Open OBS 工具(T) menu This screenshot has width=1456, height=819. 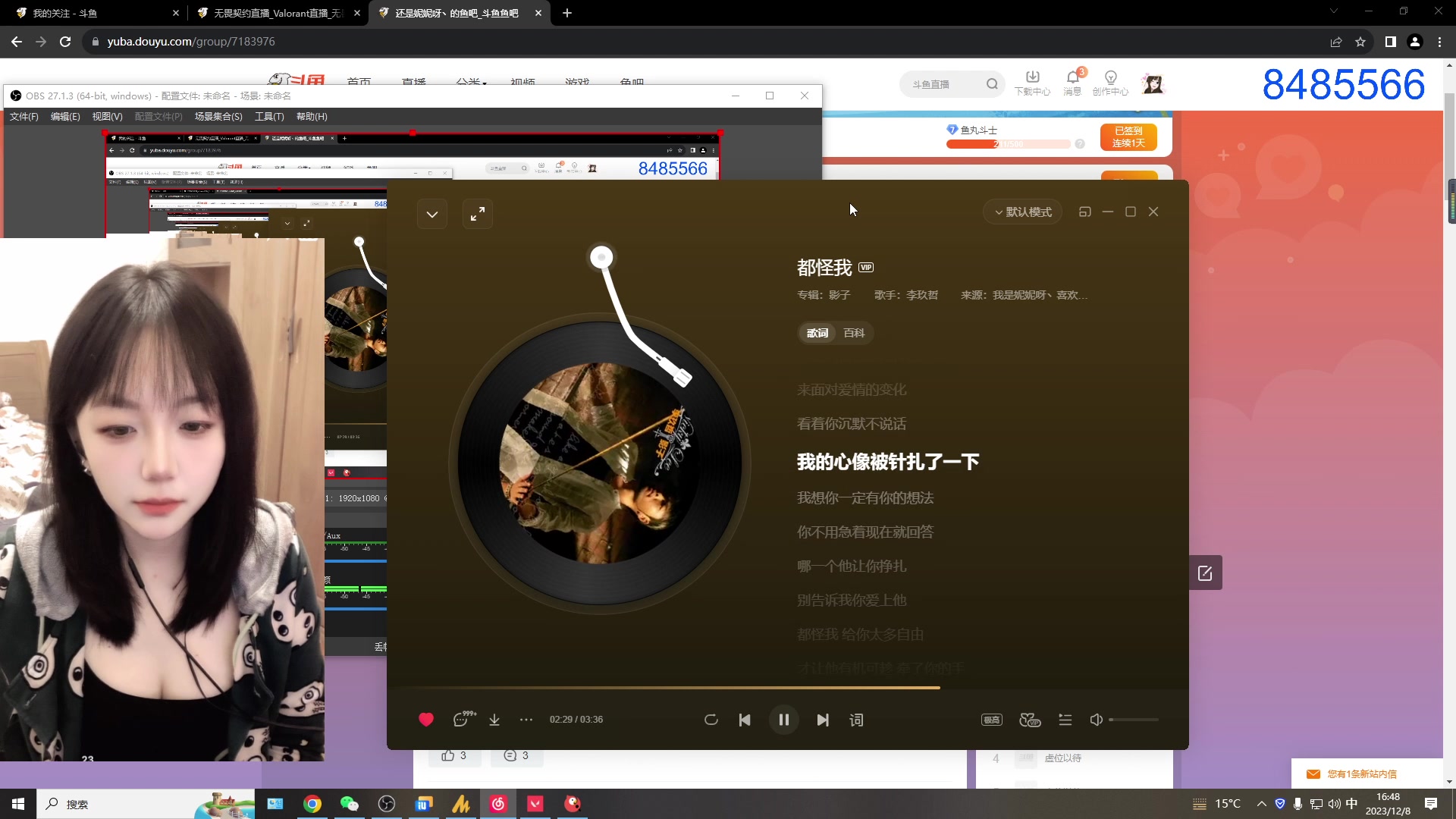click(269, 117)
